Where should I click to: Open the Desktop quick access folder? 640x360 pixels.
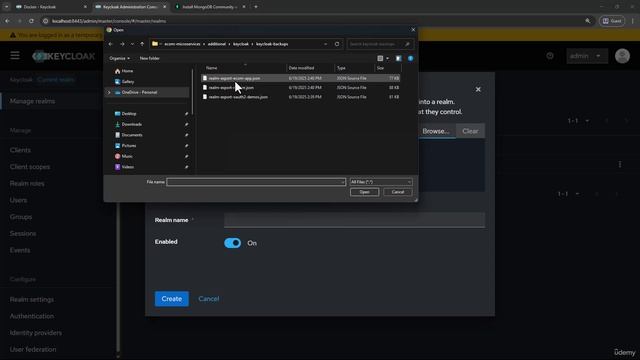pyautogui.click(x=129, y=113)
